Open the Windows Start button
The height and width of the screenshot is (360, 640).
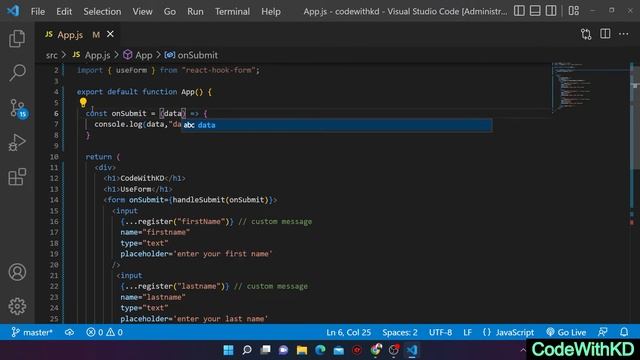click(228, 350)
